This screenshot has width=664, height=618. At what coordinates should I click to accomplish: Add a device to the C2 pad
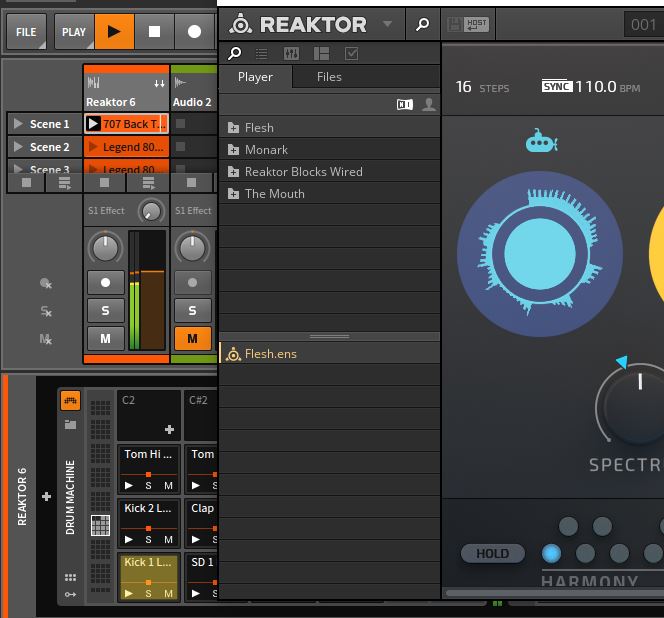click(169, 430)
